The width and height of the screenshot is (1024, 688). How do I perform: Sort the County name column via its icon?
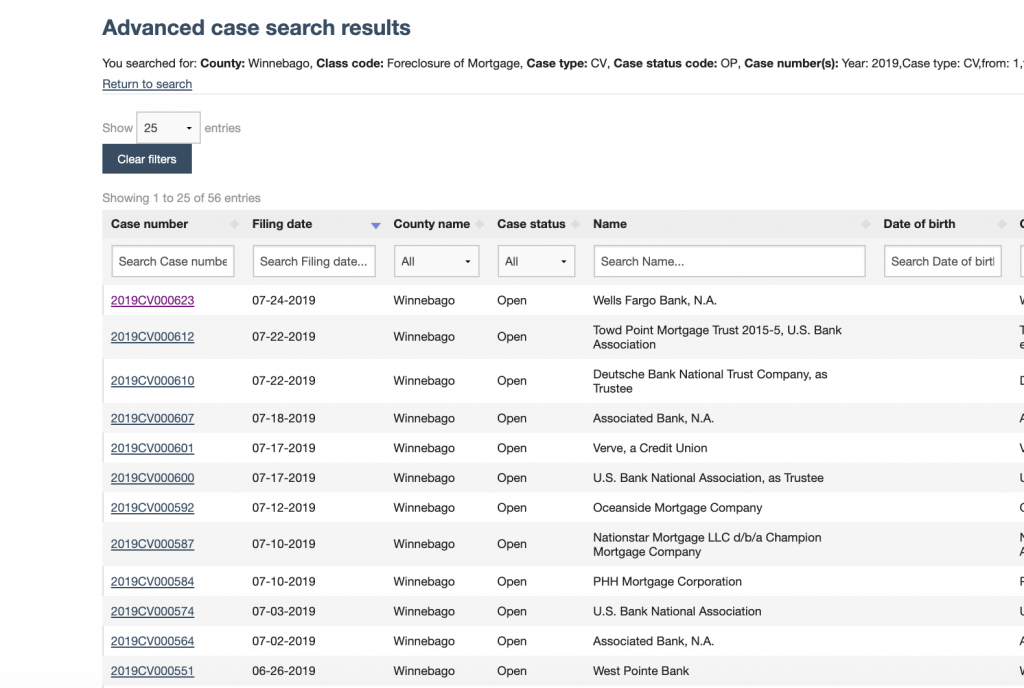(480, 225)
